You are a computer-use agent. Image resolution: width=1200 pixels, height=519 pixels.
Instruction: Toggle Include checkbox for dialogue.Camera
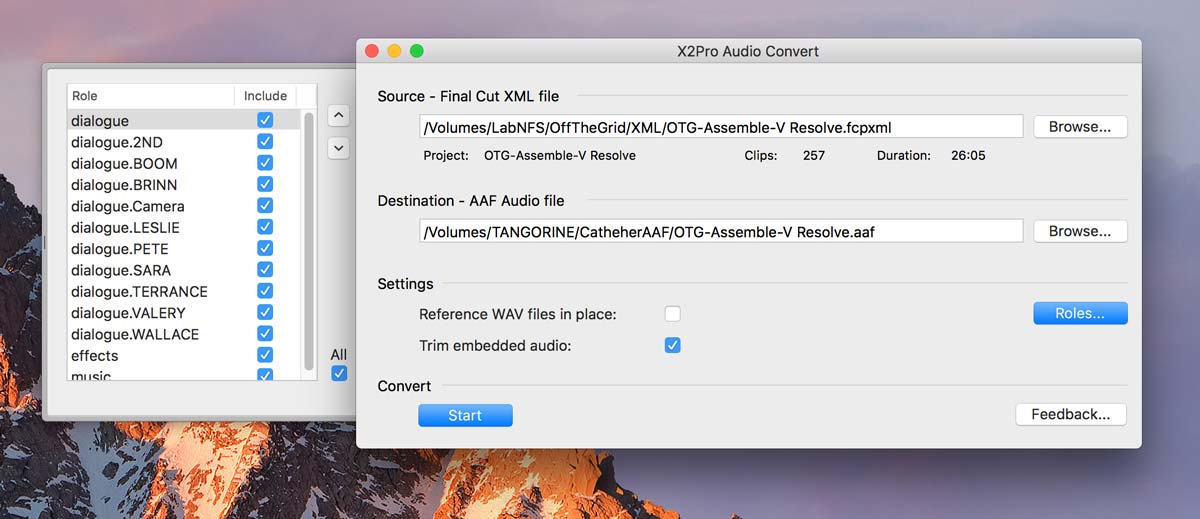[x=265, y=206]
